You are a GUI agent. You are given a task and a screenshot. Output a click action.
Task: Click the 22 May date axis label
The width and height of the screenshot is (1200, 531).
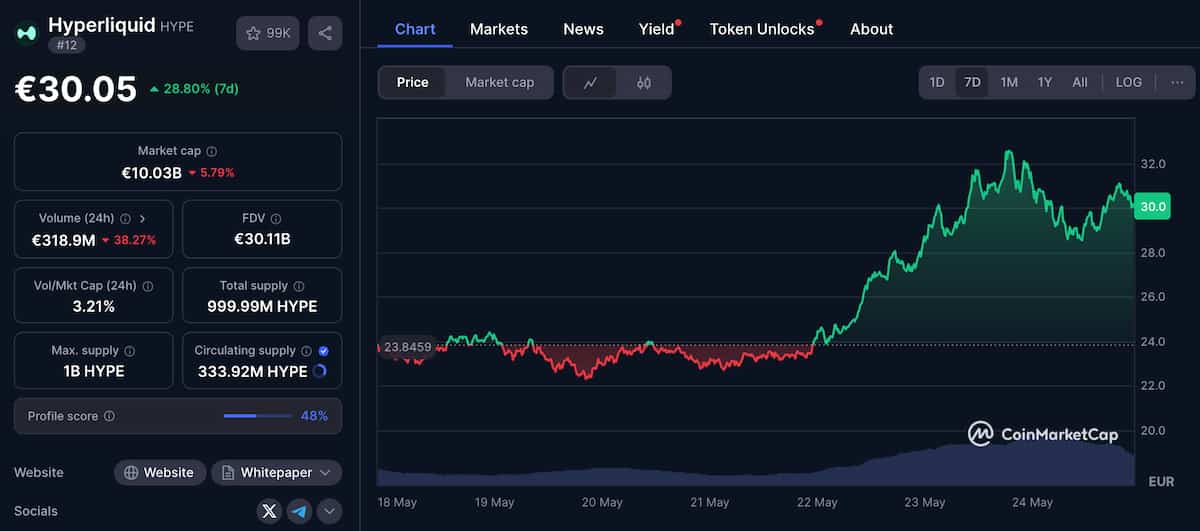pyautogui.click(x=817, y=502)
